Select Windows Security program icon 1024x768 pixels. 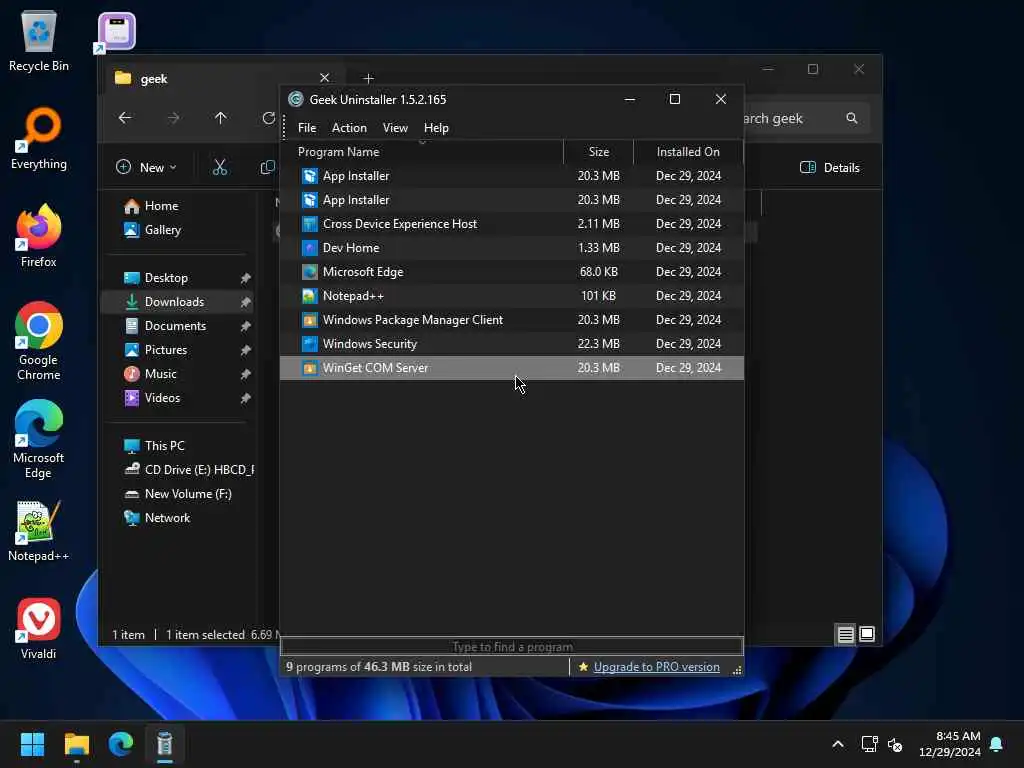click(x=310, y=344)
